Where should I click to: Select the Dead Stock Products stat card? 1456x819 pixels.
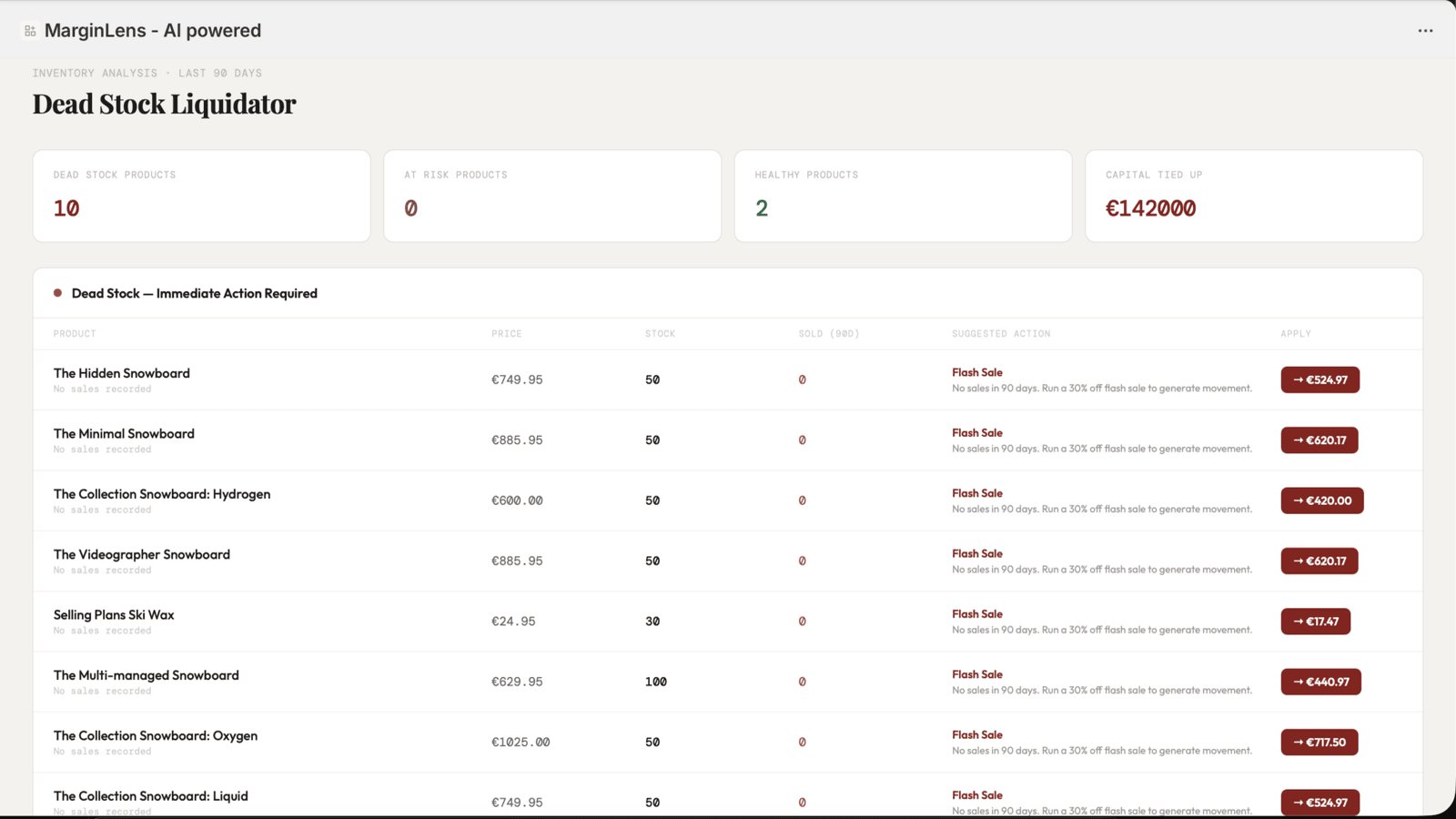coord(201,196)
